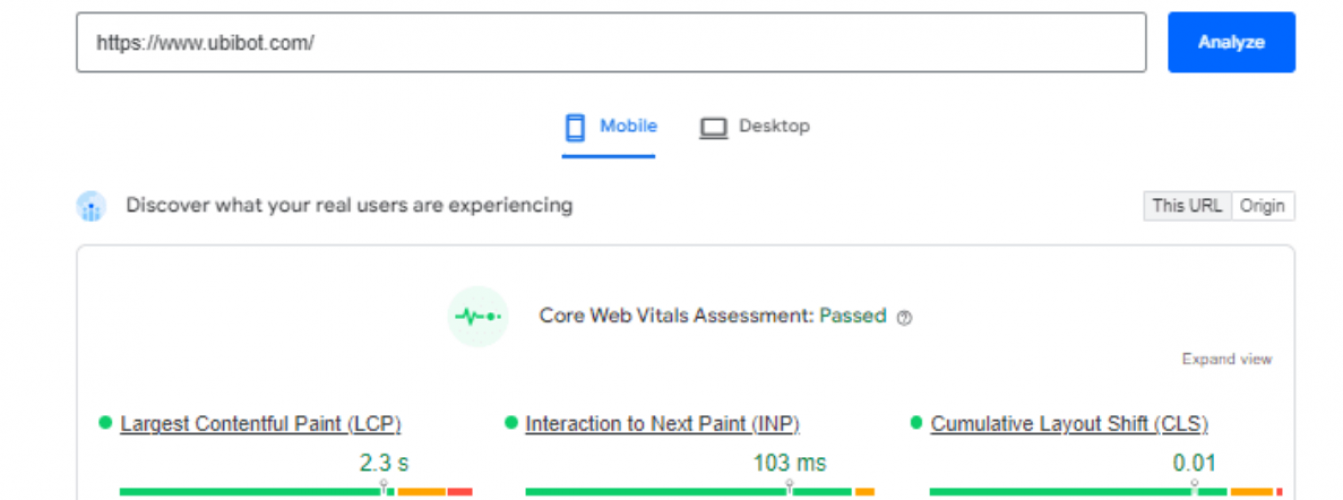
Task: Click the real users chart icon
Action: click(x=91, y=207)
